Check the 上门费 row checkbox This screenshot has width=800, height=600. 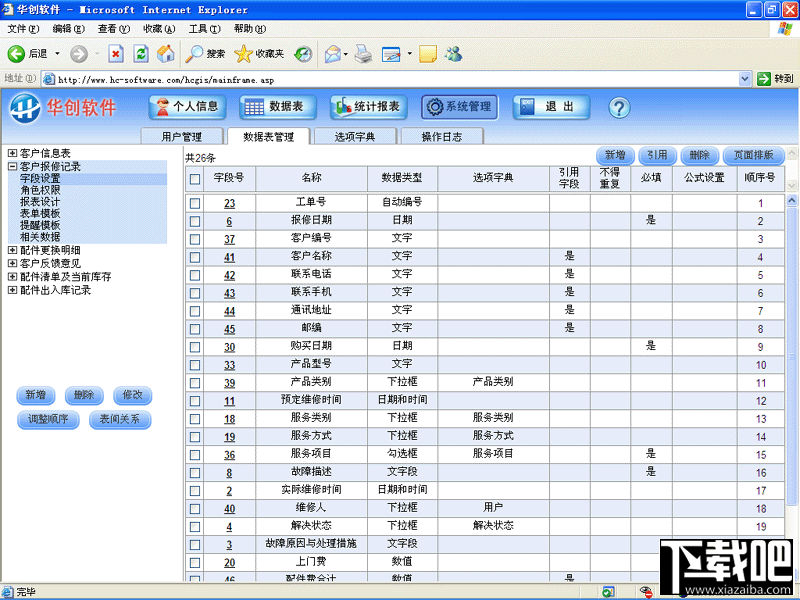tap(195, 563)
